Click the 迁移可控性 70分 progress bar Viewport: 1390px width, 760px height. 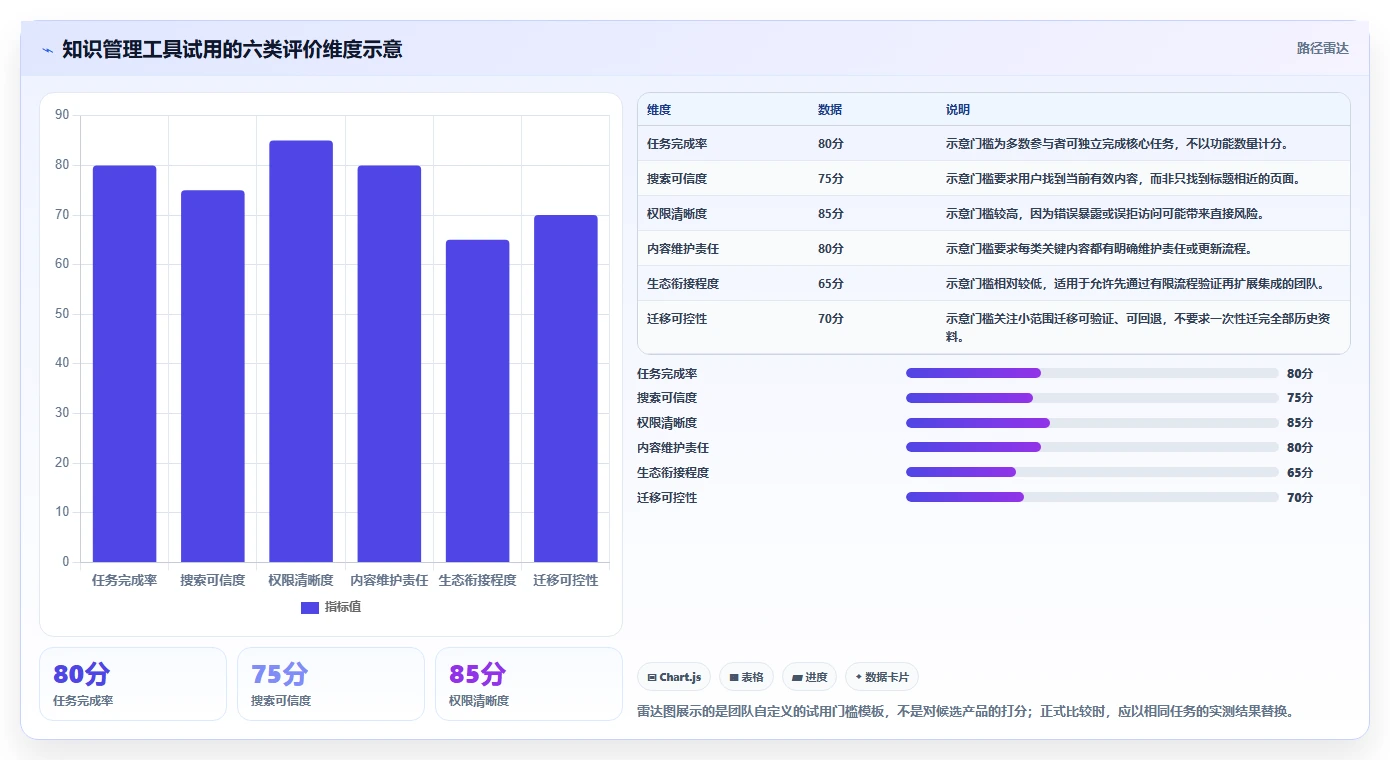coord(1092,497)
